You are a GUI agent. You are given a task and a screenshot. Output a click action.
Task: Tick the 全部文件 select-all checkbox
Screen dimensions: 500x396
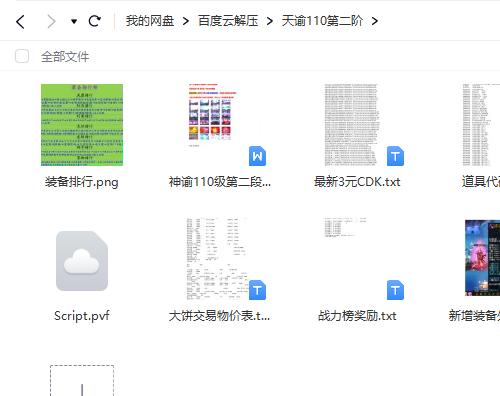coord(22,56)
